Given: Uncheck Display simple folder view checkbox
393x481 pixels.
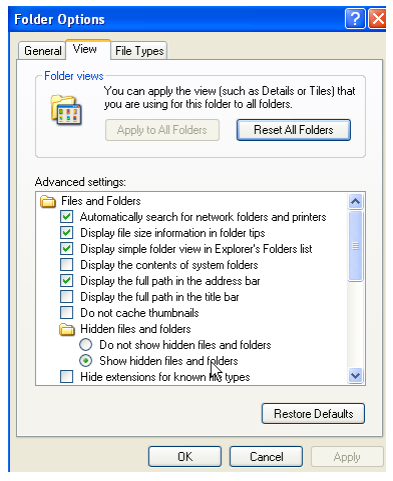Looking at the screenshot, I should [x=67, y=249].
